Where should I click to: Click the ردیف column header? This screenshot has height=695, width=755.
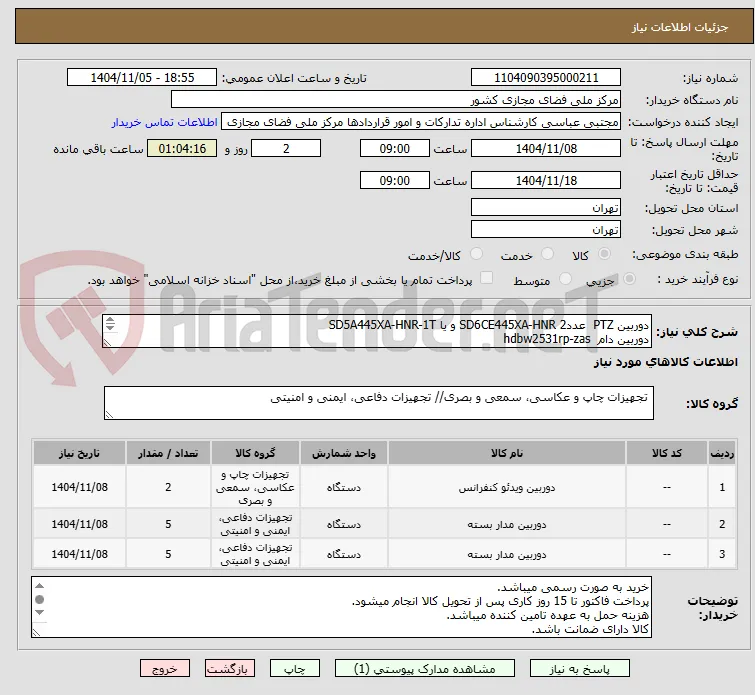(x=722, y=453)
